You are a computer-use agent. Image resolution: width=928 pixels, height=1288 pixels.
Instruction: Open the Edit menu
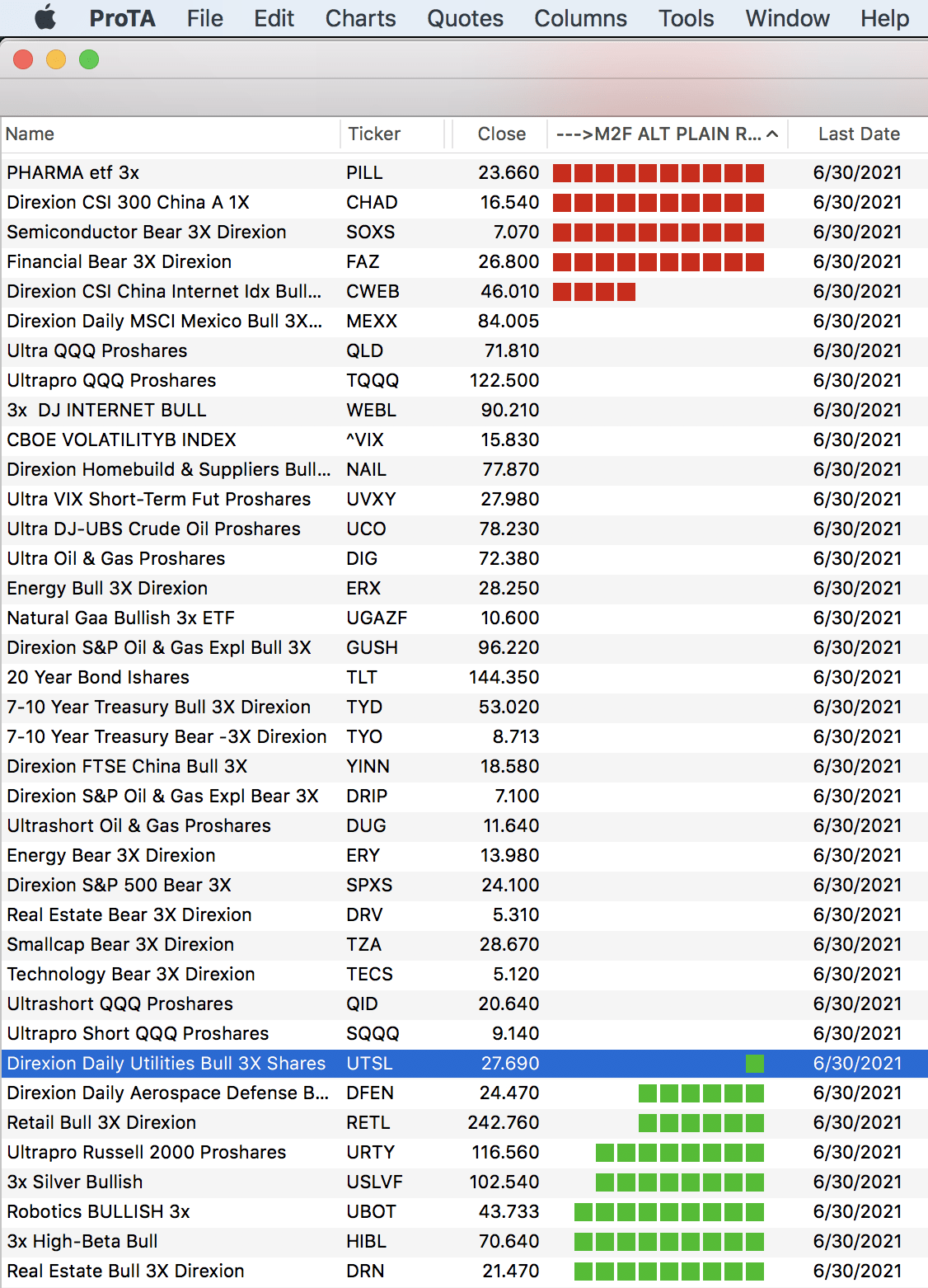(274, 18)
